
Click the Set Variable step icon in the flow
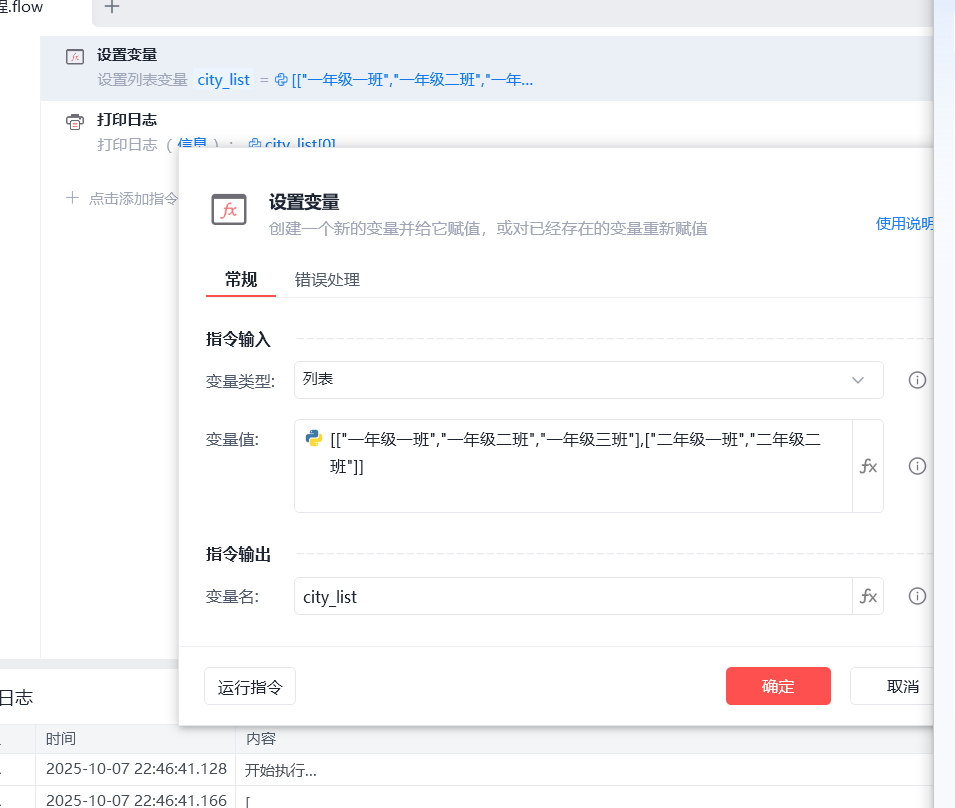(75, 57)
